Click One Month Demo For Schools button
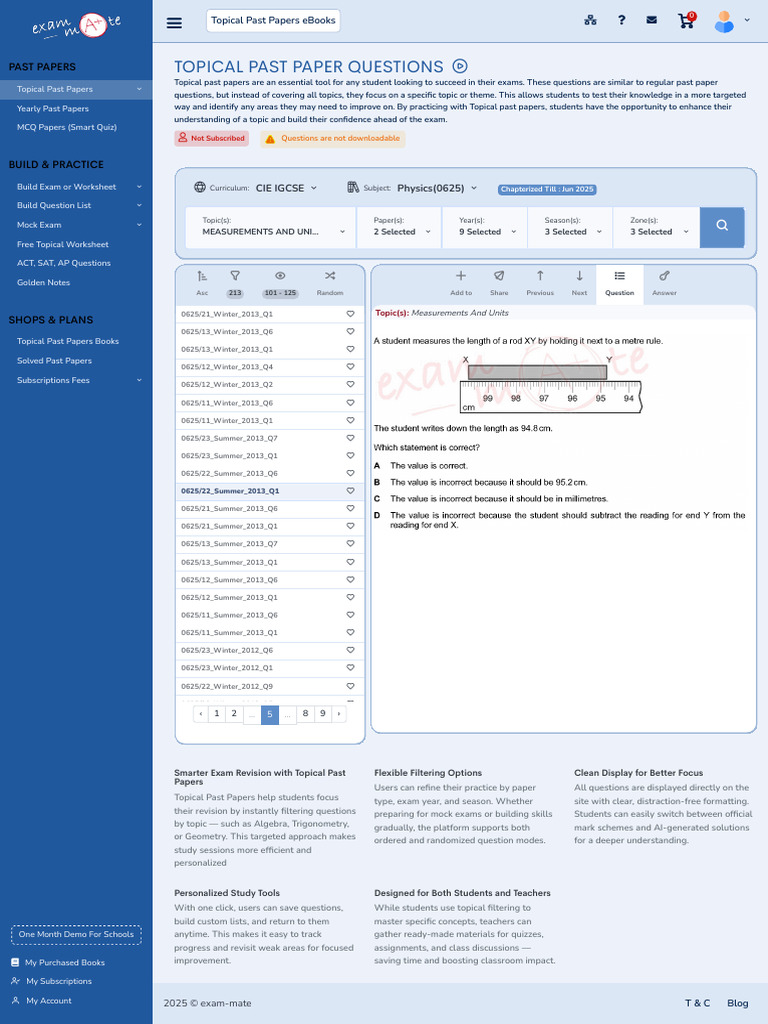 tap(76, 935)
